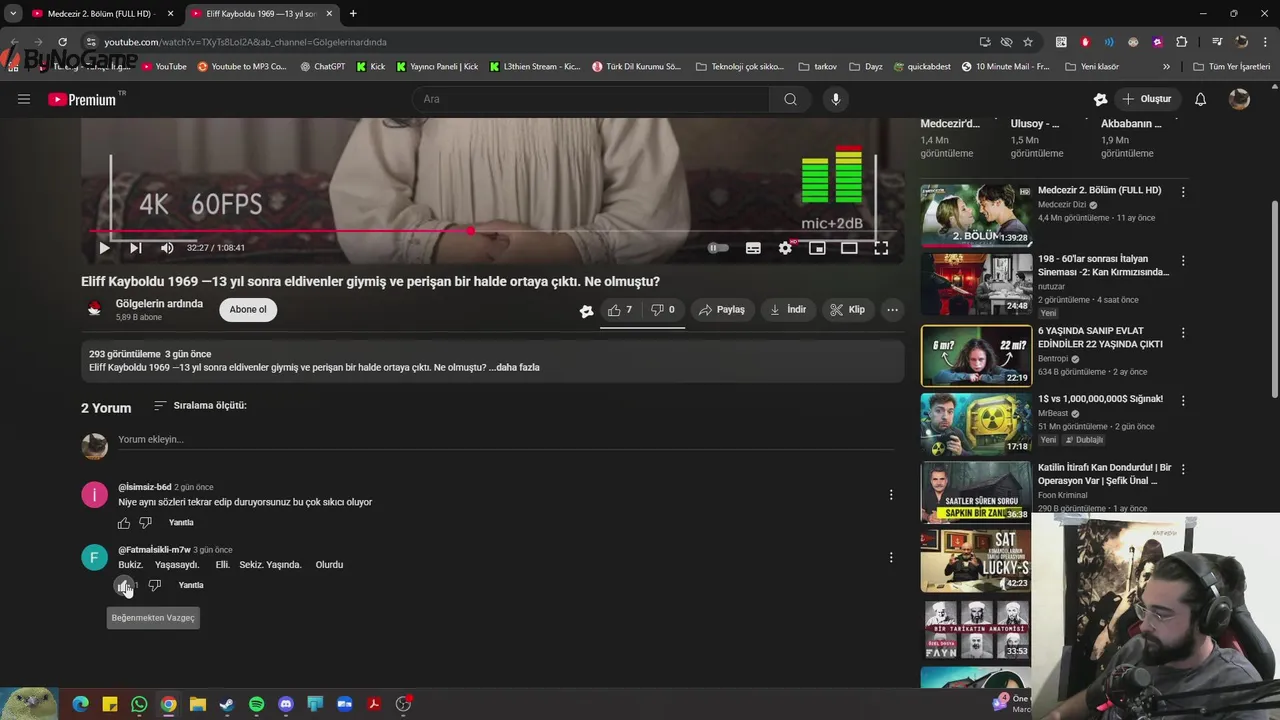Open Spotify from taskbar
The height and width of the screenshot is (720, 1280).
click(x=257, y=704)
